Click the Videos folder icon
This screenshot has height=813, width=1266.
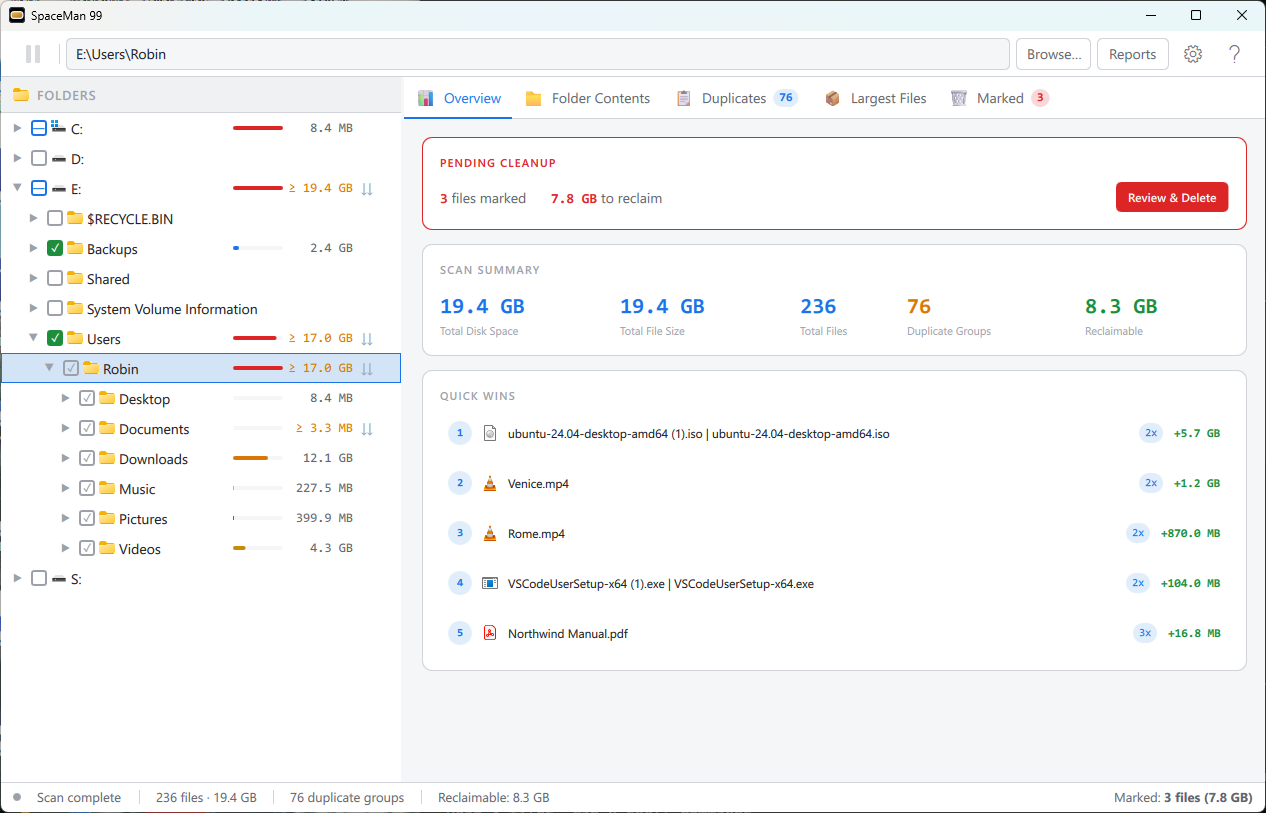point(107,548)
